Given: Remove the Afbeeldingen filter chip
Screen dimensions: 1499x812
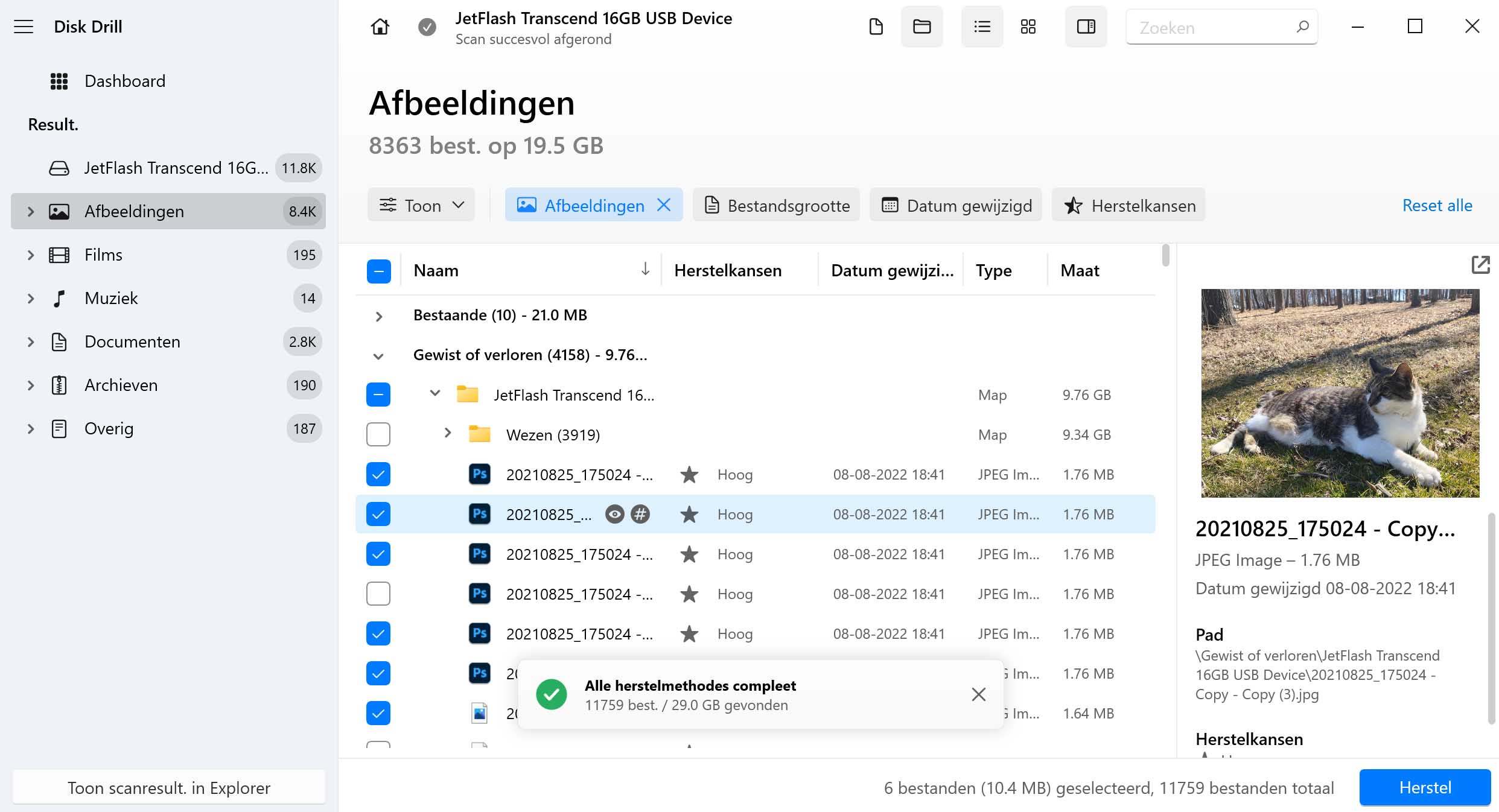Looking at the screenshot, I should coord(663,205).
